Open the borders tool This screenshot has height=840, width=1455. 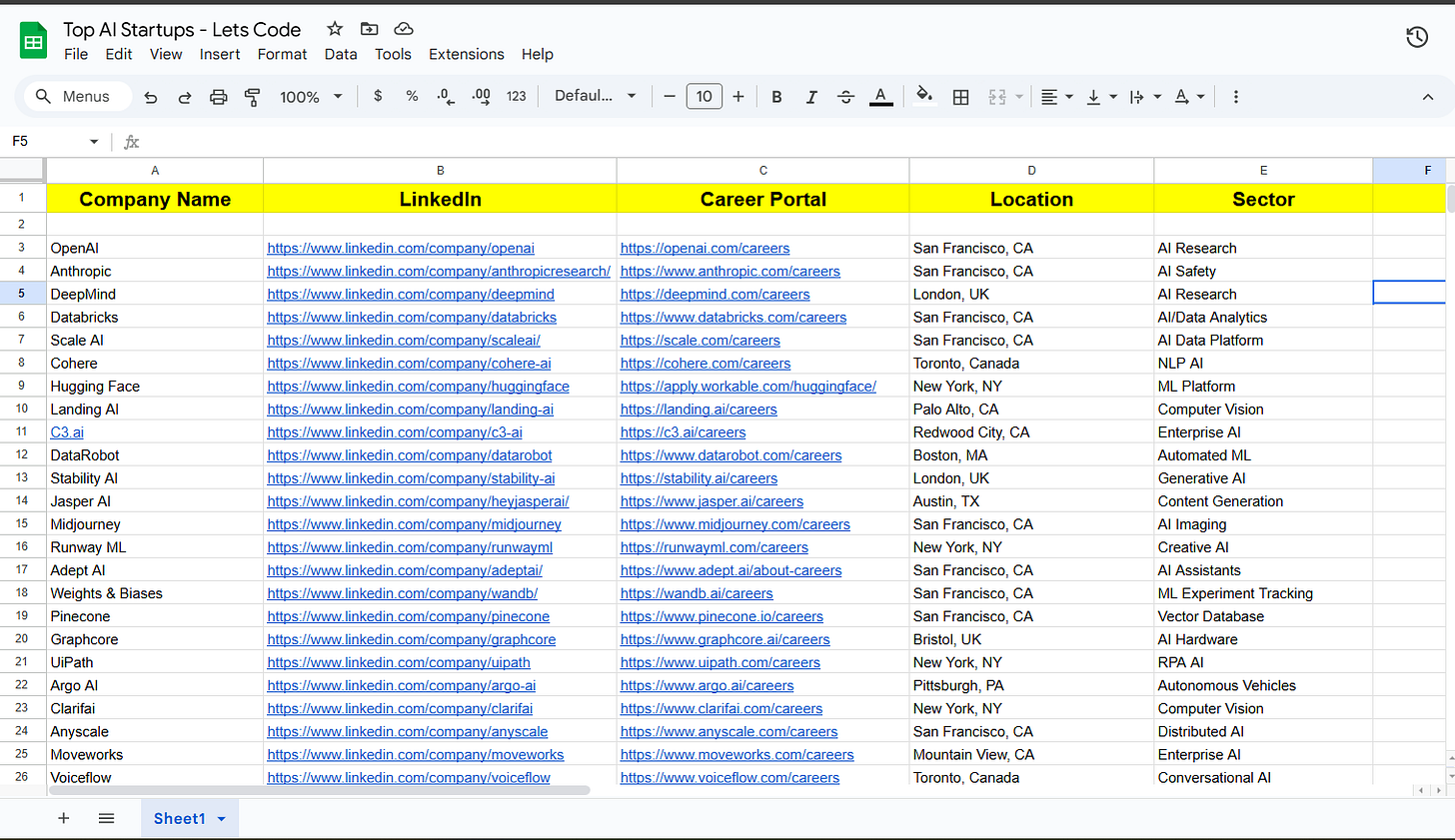[961, 97]
